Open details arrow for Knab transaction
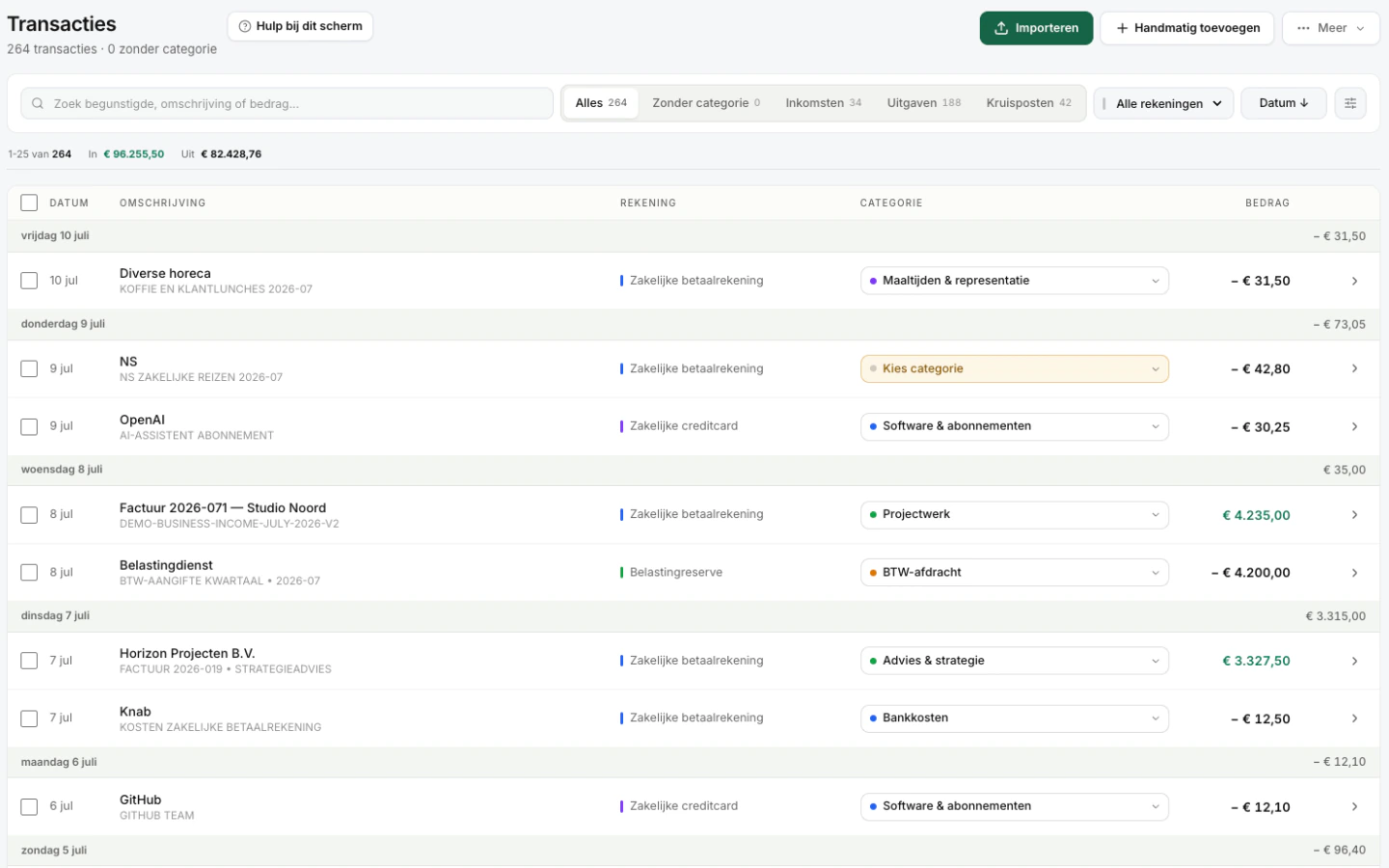This screenshot has width=1389, height=868. 1354,719
